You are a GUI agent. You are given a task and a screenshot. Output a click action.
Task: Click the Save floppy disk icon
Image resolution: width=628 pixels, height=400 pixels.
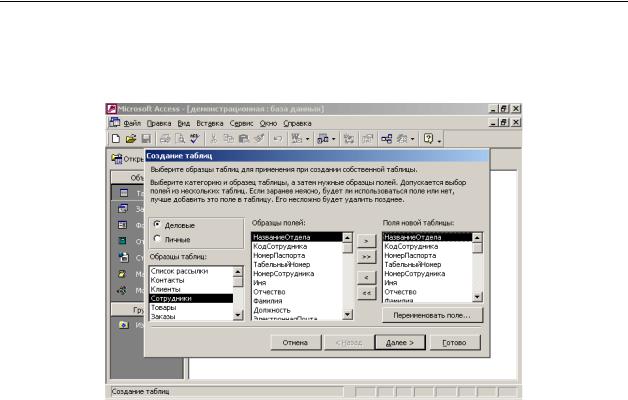[x=146, y=139]
